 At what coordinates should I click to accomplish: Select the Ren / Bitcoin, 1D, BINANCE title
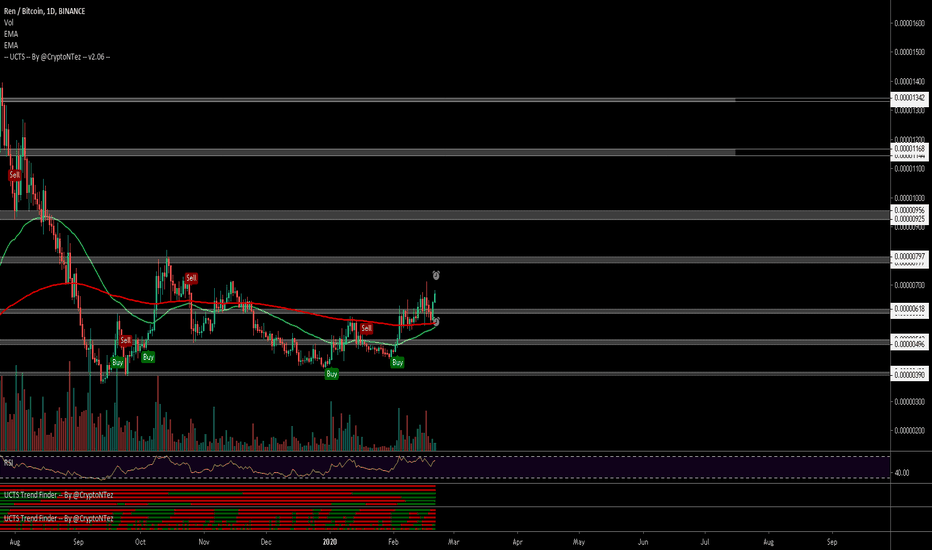(45, 11)
